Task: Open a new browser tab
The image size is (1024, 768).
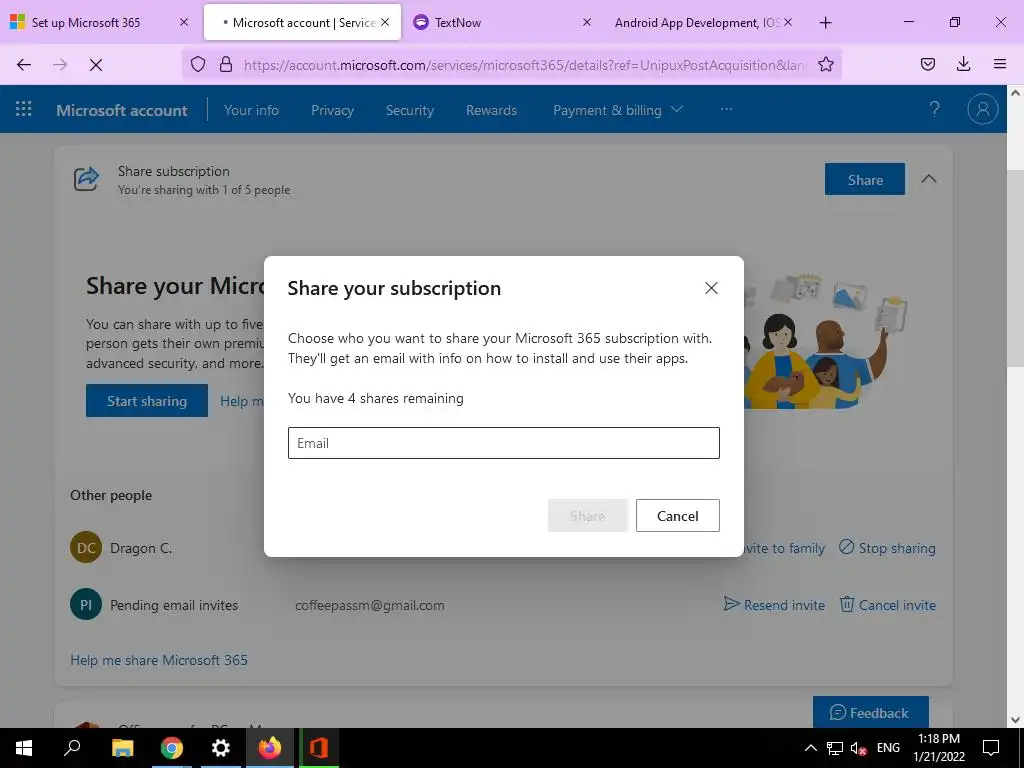Action: click(x=825, y=22)
